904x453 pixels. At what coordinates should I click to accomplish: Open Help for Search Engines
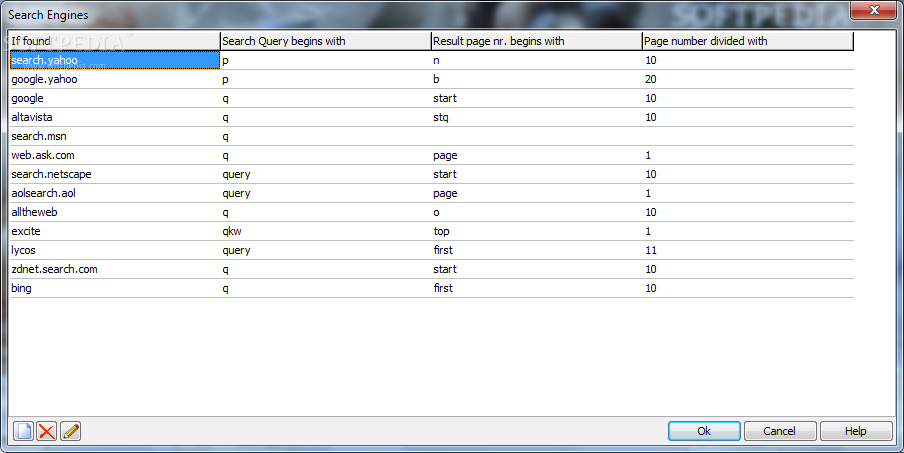pos(856,431)
